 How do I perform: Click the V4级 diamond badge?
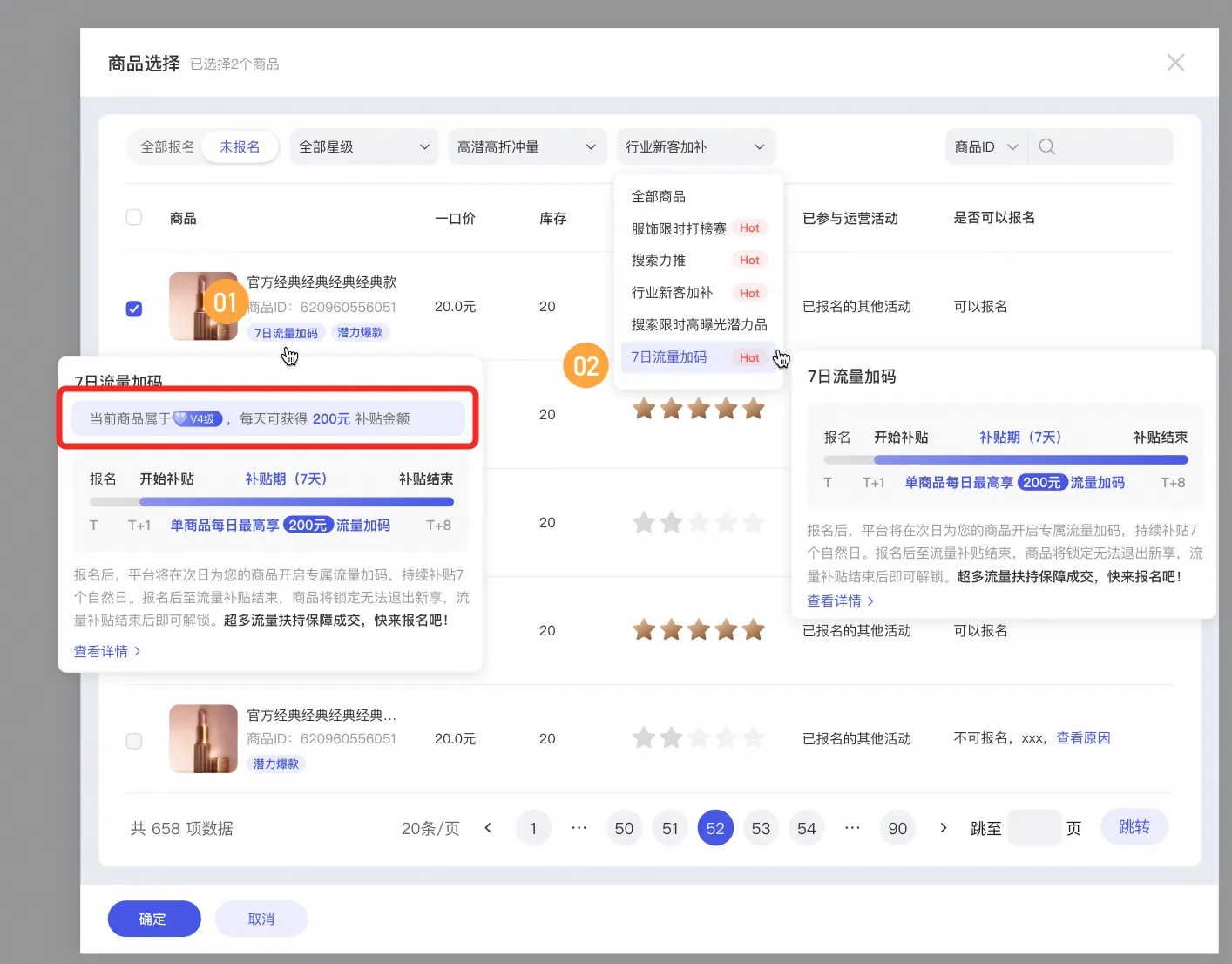point(198,419)
